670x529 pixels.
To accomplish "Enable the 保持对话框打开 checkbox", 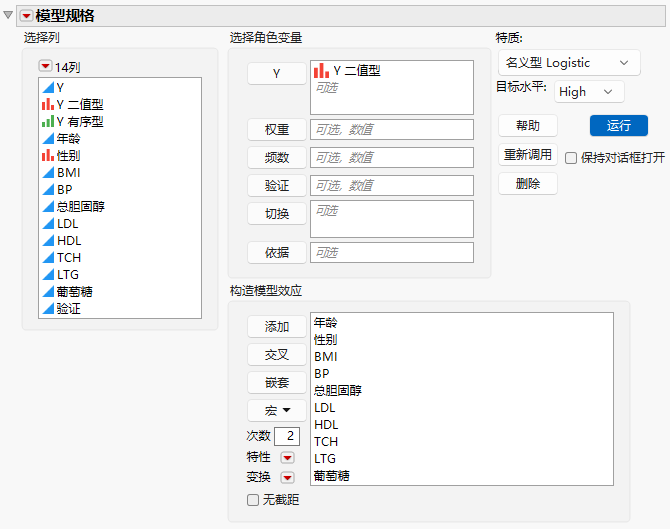I will [x=571, y=158].
